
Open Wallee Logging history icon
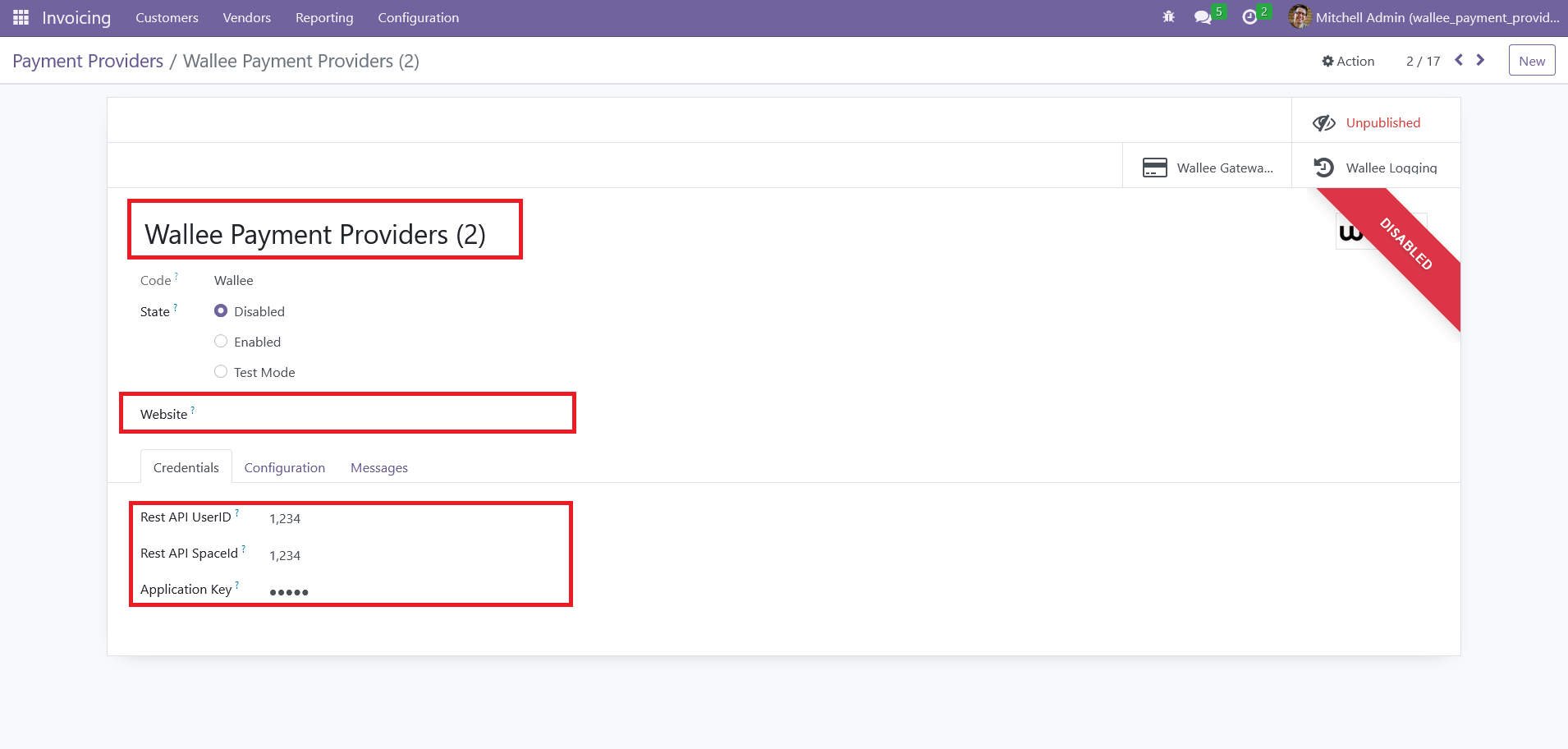(1323, 168)
